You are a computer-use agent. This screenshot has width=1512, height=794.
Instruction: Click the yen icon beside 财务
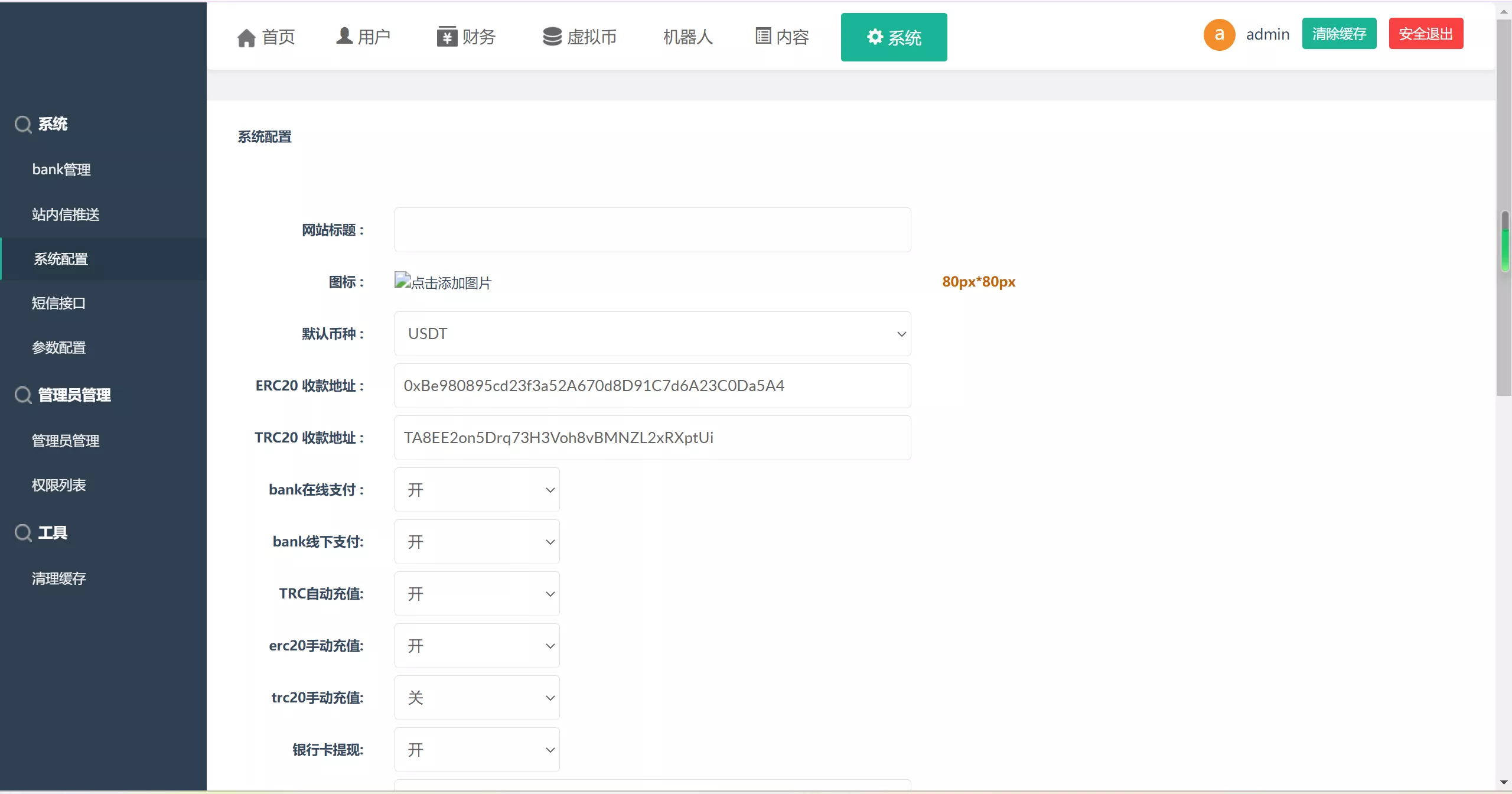pyautogui.click(x=447, y=37)
